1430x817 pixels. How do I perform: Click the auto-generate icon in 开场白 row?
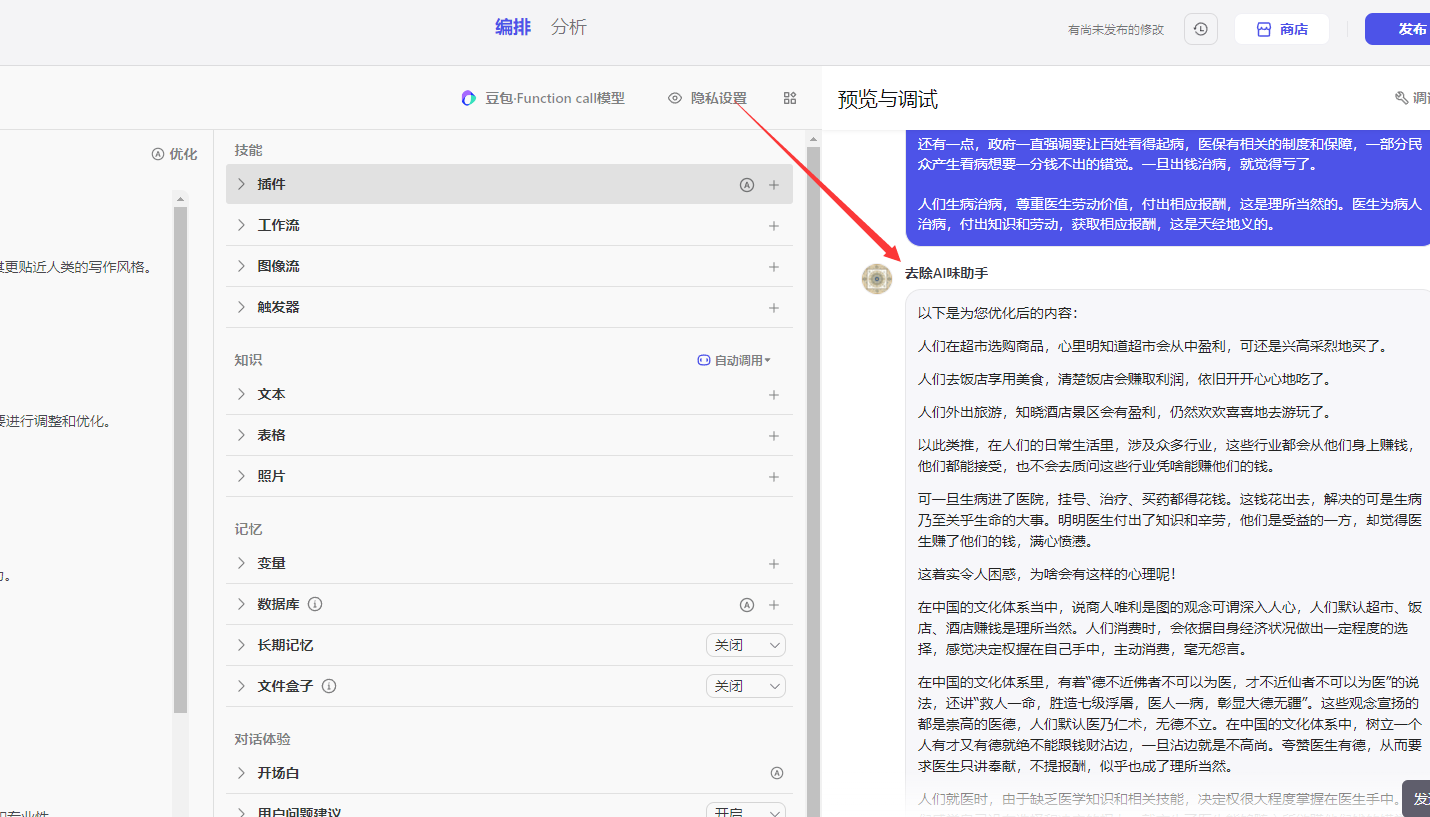pos(777,773)
